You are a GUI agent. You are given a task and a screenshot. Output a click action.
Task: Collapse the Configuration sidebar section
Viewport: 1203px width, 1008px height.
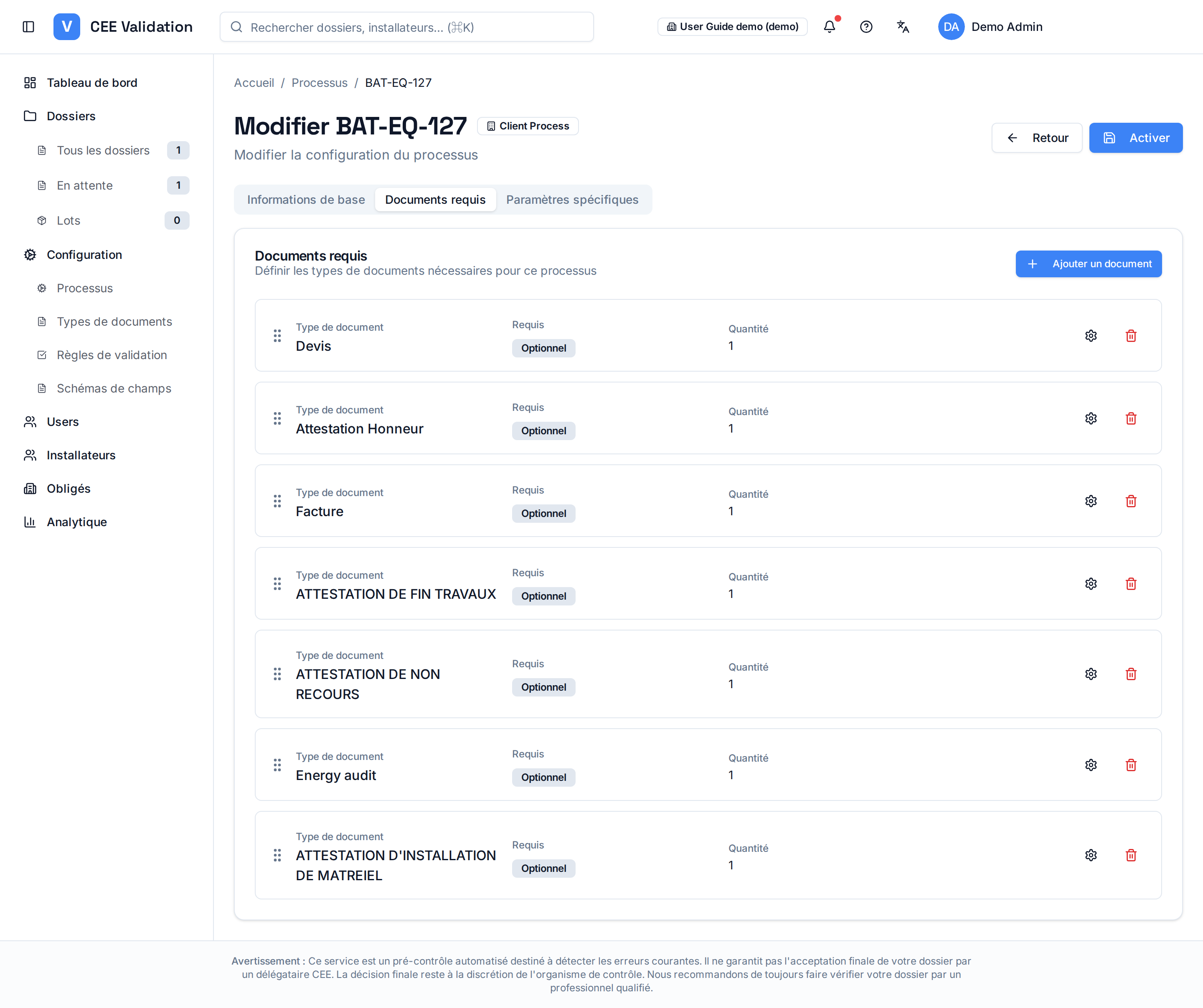84,255
